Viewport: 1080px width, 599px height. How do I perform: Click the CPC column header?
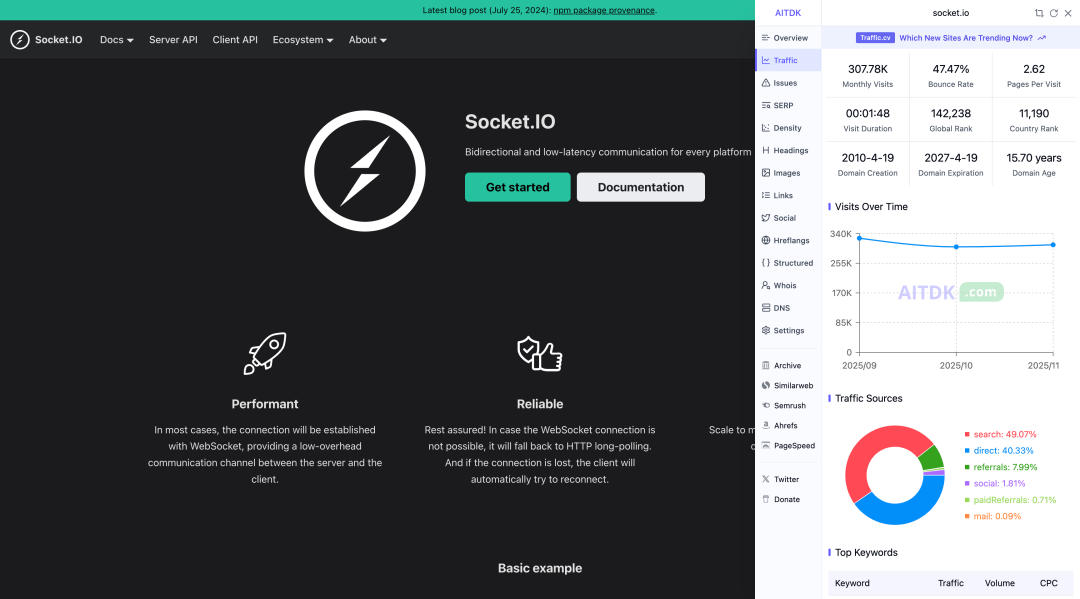(1048, 583)
